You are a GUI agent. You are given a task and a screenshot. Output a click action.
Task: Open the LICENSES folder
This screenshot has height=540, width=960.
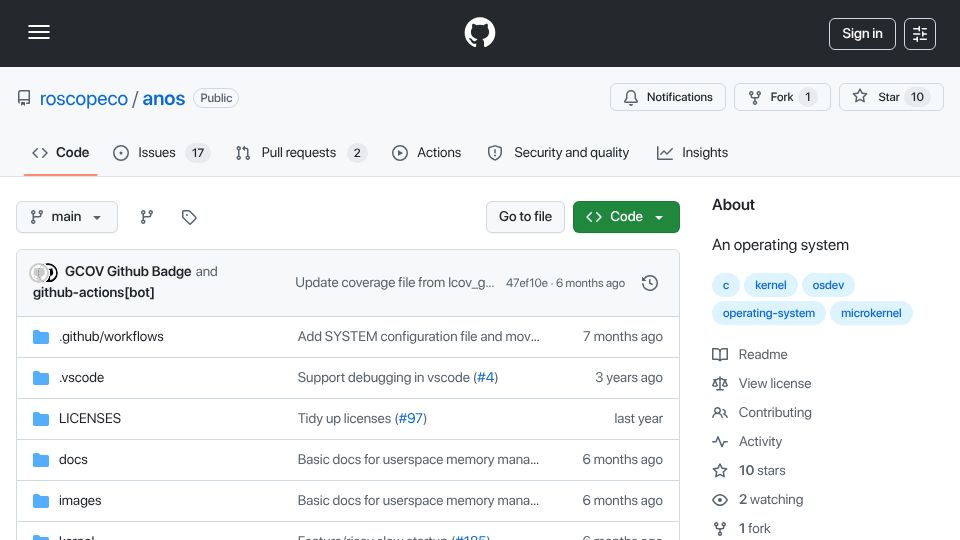90,418
